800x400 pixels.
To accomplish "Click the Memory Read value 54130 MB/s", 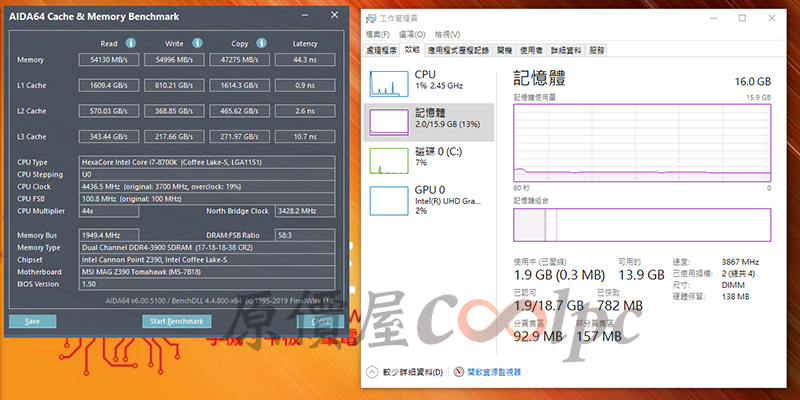I will click(x=108, y=60).
